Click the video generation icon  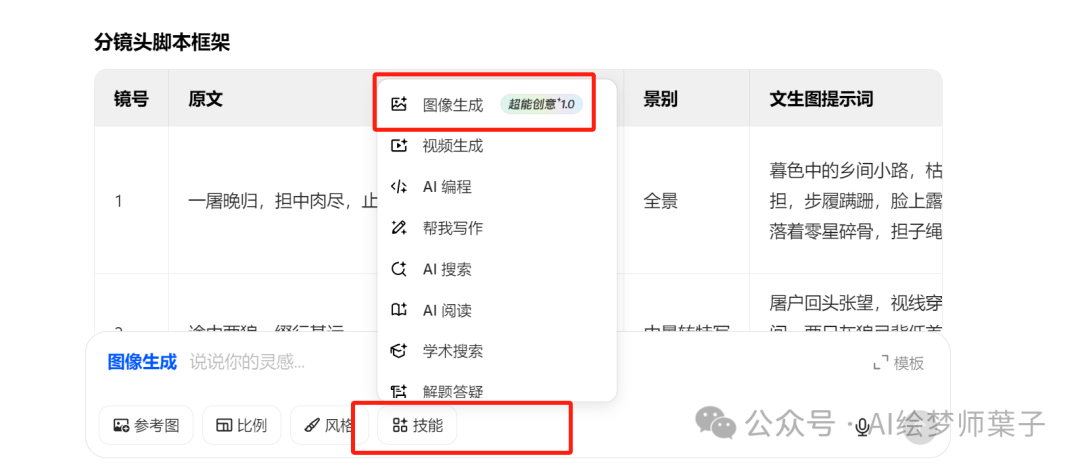pyautogui.click(x=399, y=146)
